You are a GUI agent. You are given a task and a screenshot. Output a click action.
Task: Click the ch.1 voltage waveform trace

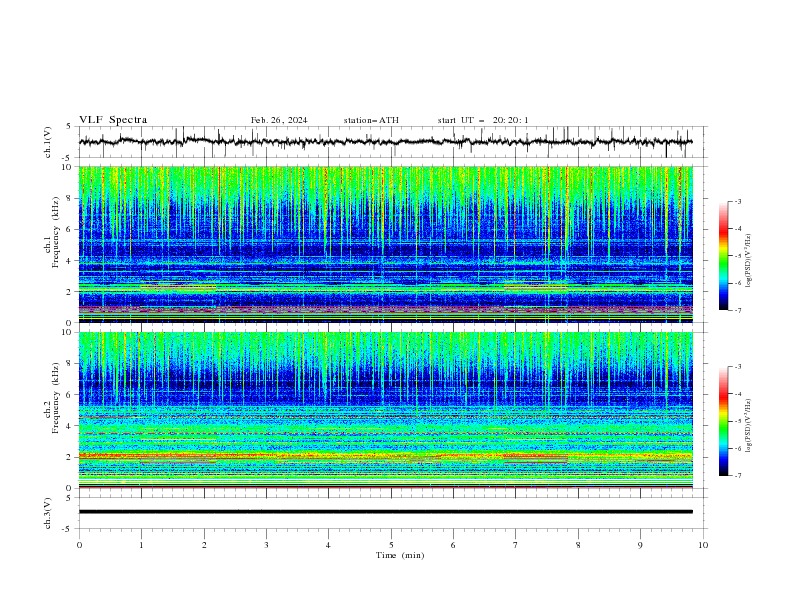click(x=386, y=142)
